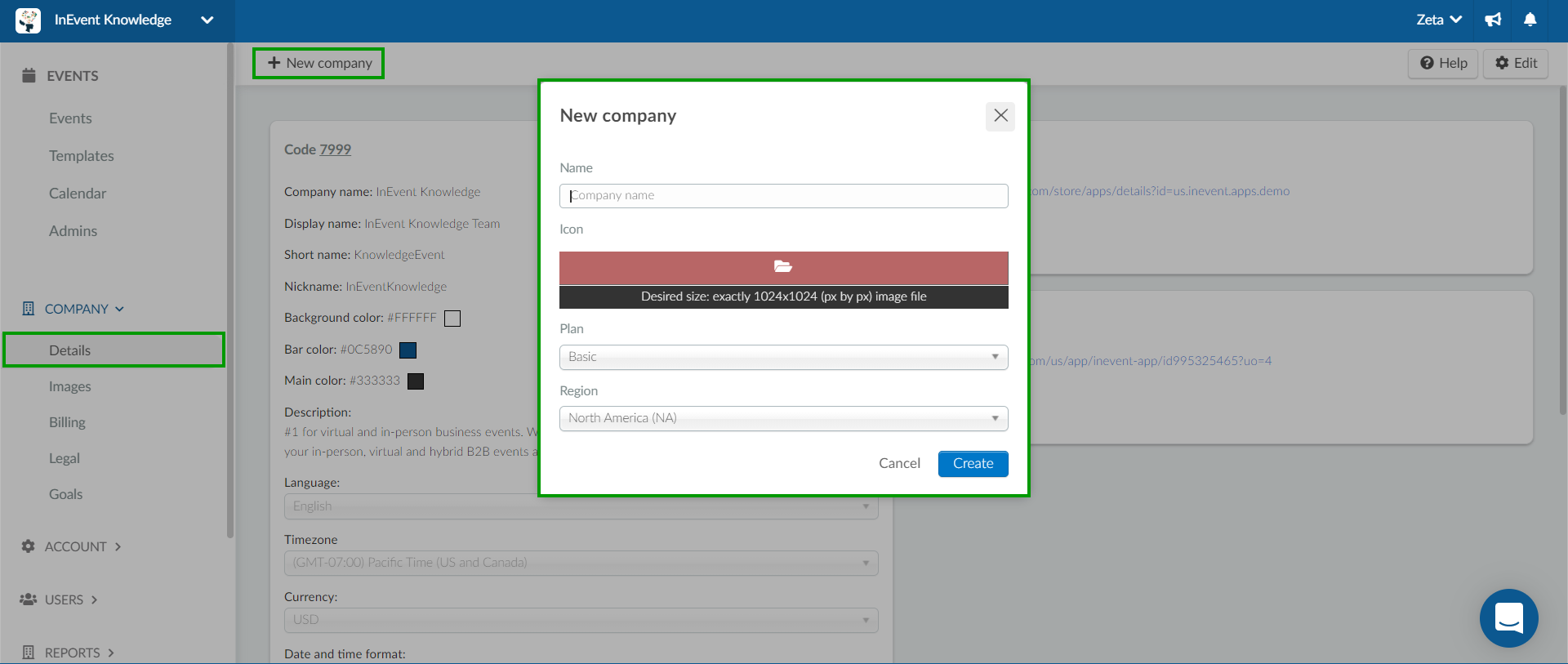Click the folder icon to upload company icon
The height and width of the screenshot is (664, 1568).
(x=783, y=267)
